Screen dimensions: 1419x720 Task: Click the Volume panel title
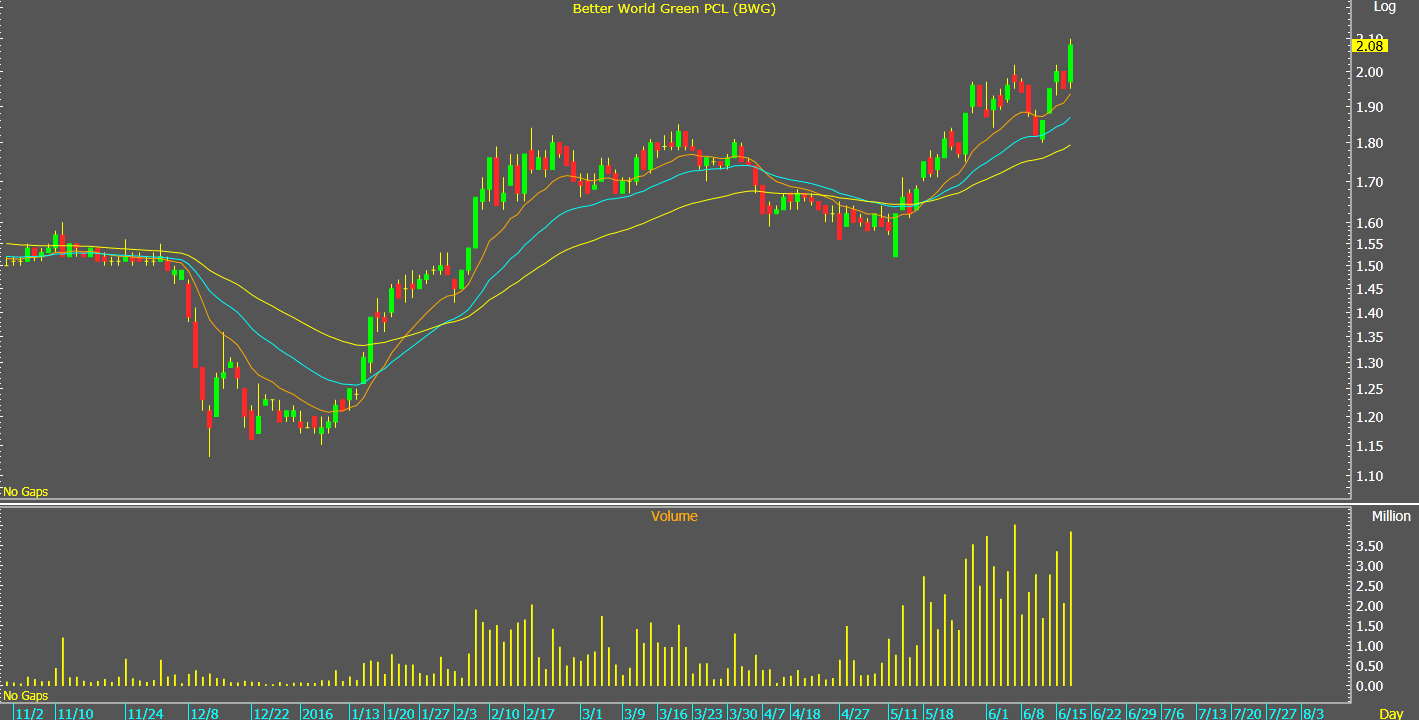pos(674,516)
